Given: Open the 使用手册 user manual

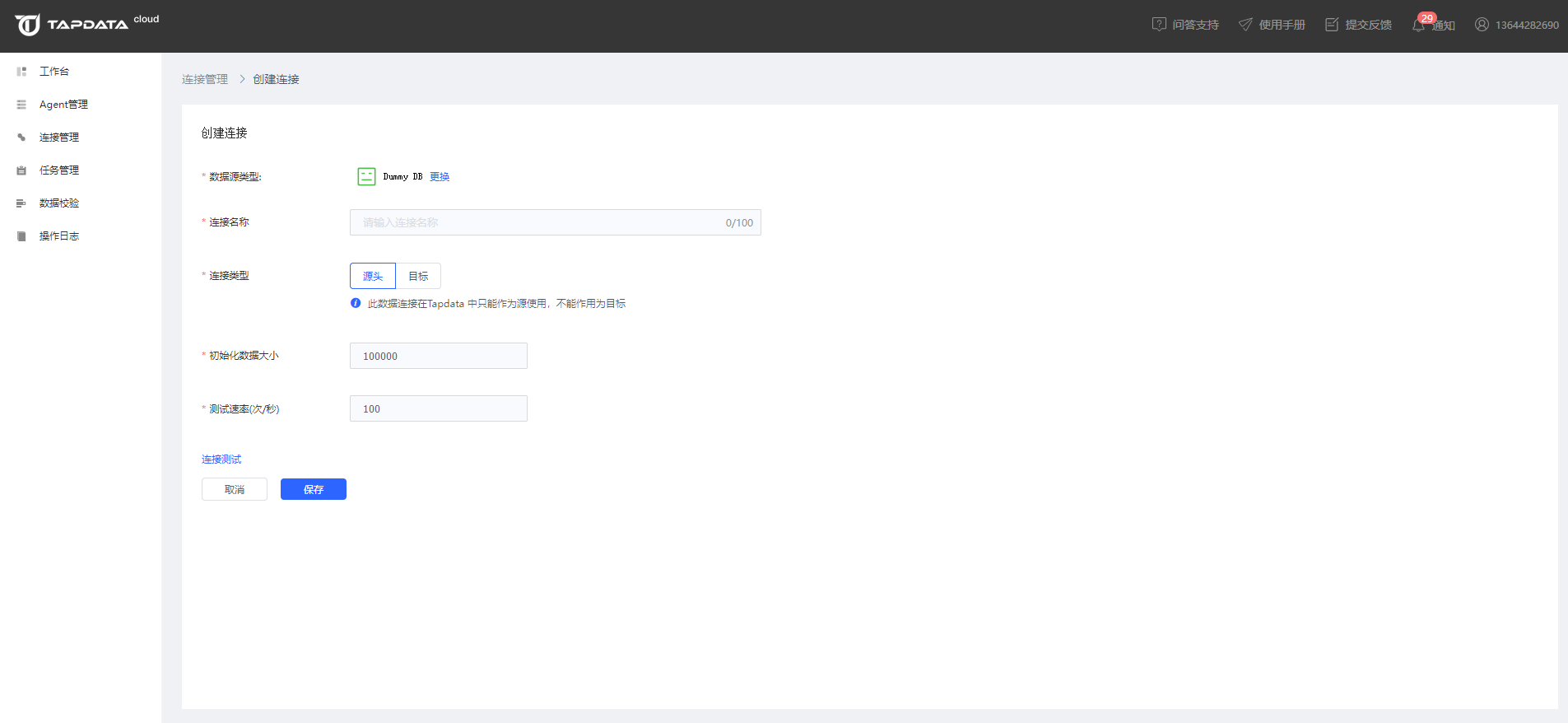Looking at the screenshot, I should click(x=1272, y=25).
